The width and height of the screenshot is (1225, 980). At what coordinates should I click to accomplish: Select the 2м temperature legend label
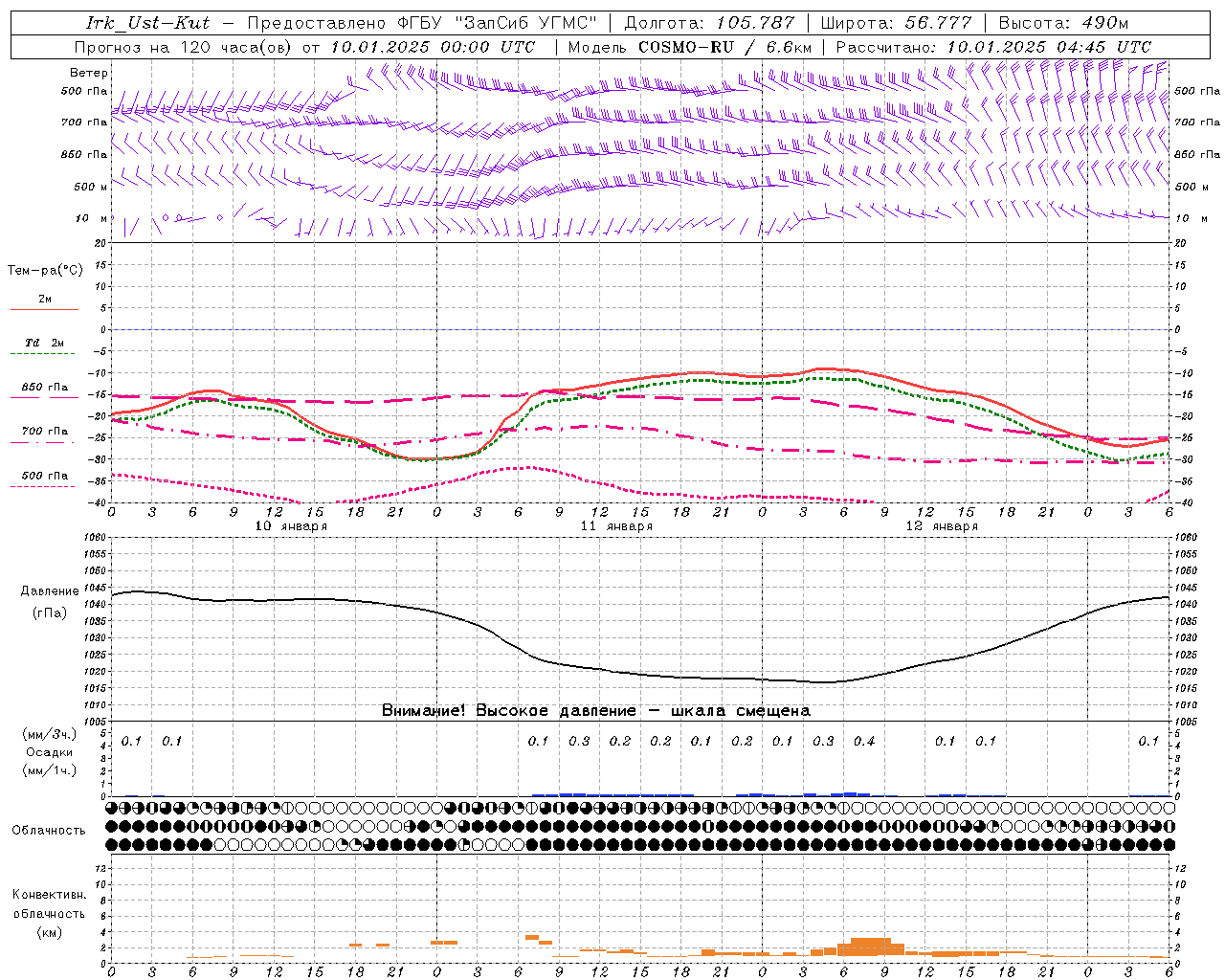[x=45, y=299]
